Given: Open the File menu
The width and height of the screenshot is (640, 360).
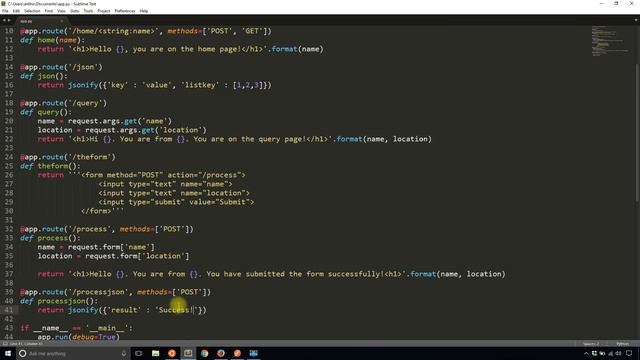Looking at the screenshot, I should (x=5, y=11).
